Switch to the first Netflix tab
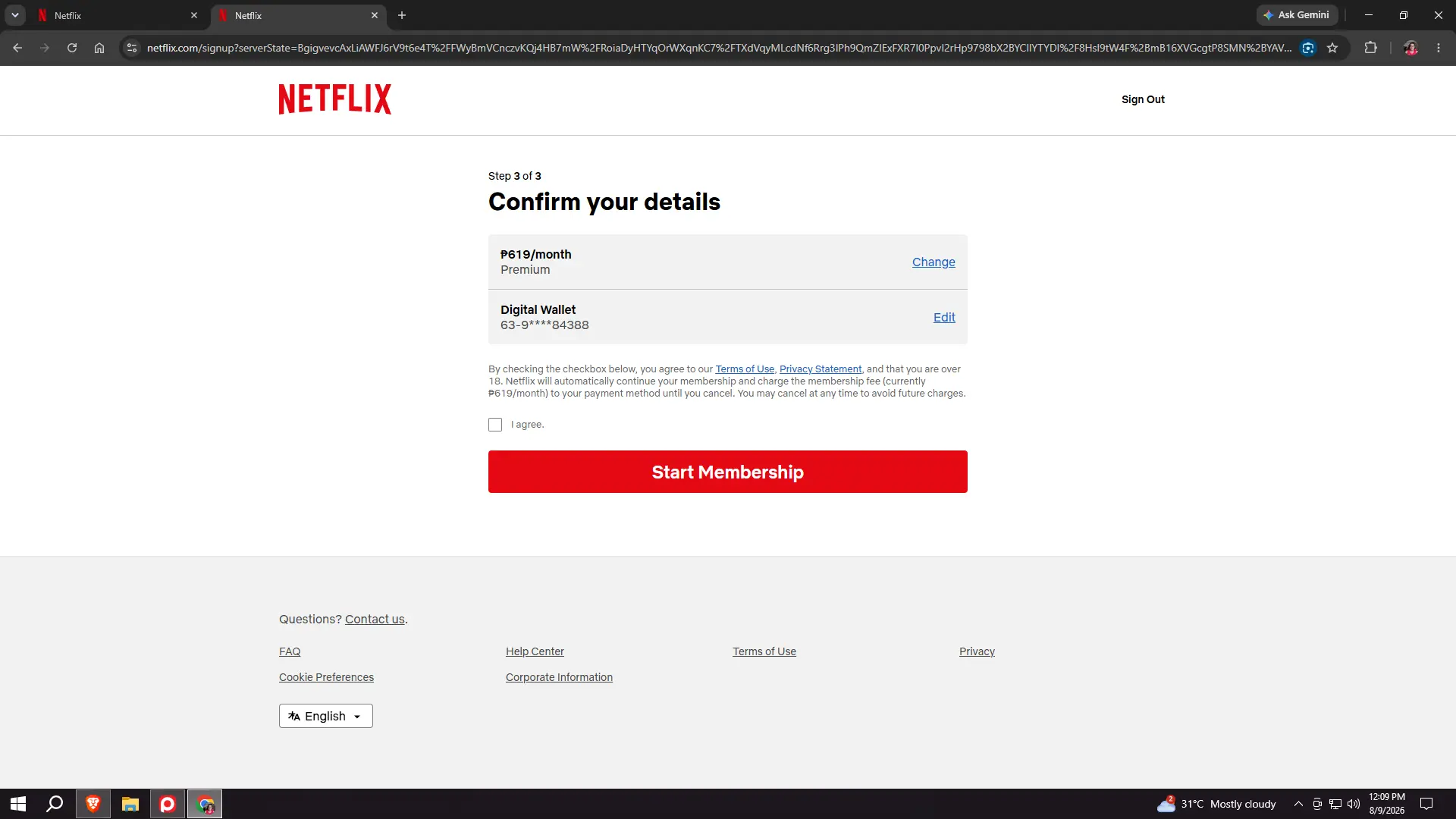Image resolution: width=1456 pixels, height=819 pixels. (118, 15)
